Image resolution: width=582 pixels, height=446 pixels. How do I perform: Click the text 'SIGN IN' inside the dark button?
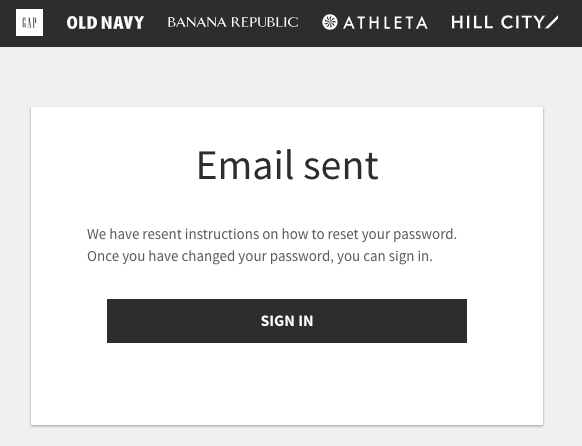coord(287,321)
